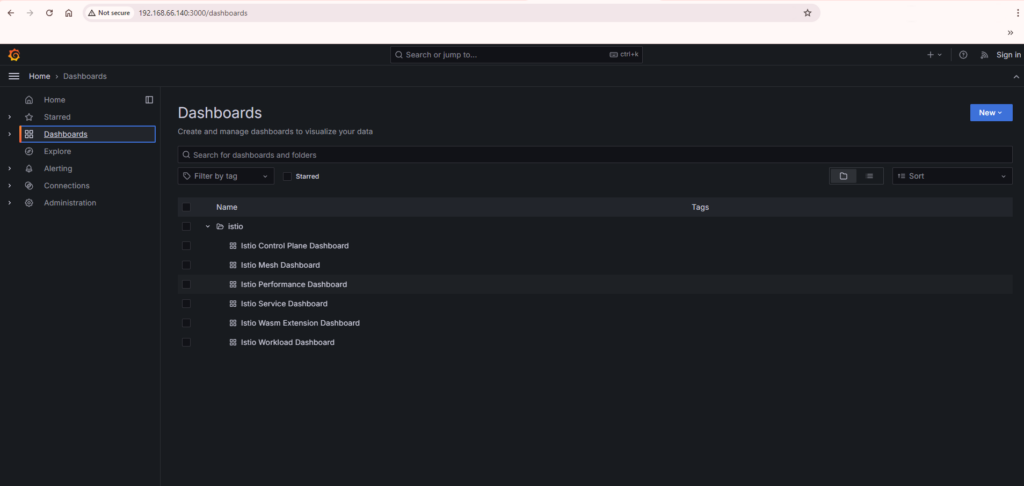
Task: Select Dashboards in sidebar menu
Action: [65, 134]
